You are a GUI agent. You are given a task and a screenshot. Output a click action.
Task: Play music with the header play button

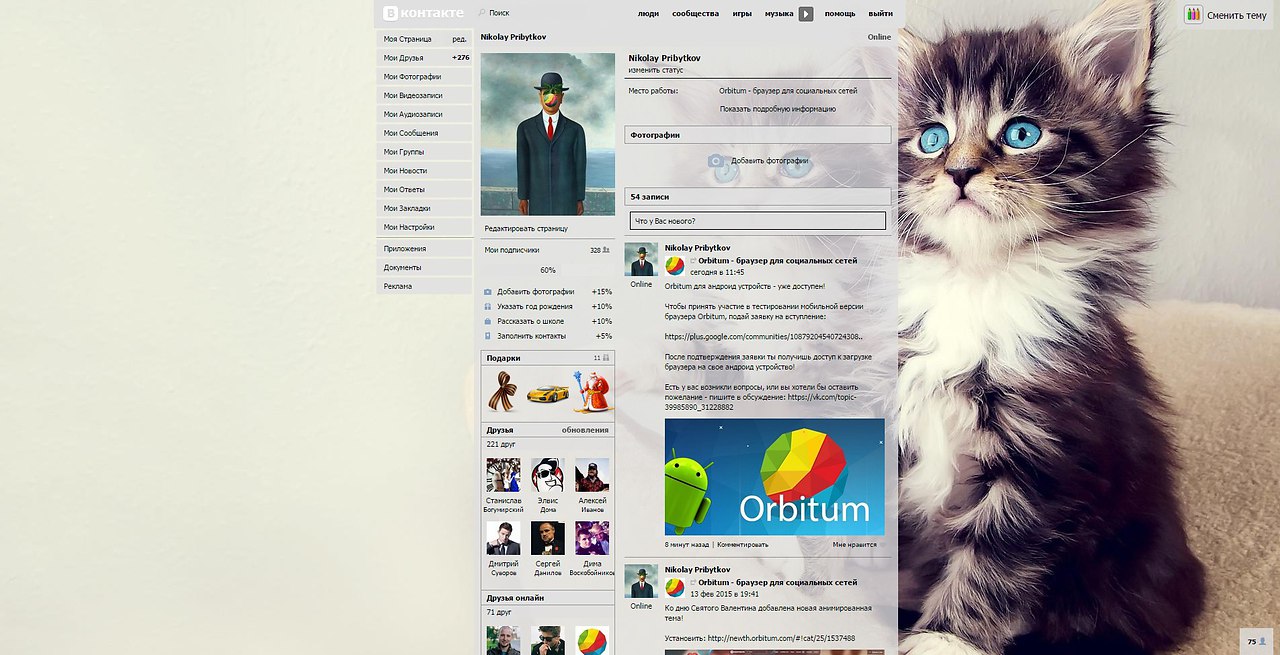(806, 14)
